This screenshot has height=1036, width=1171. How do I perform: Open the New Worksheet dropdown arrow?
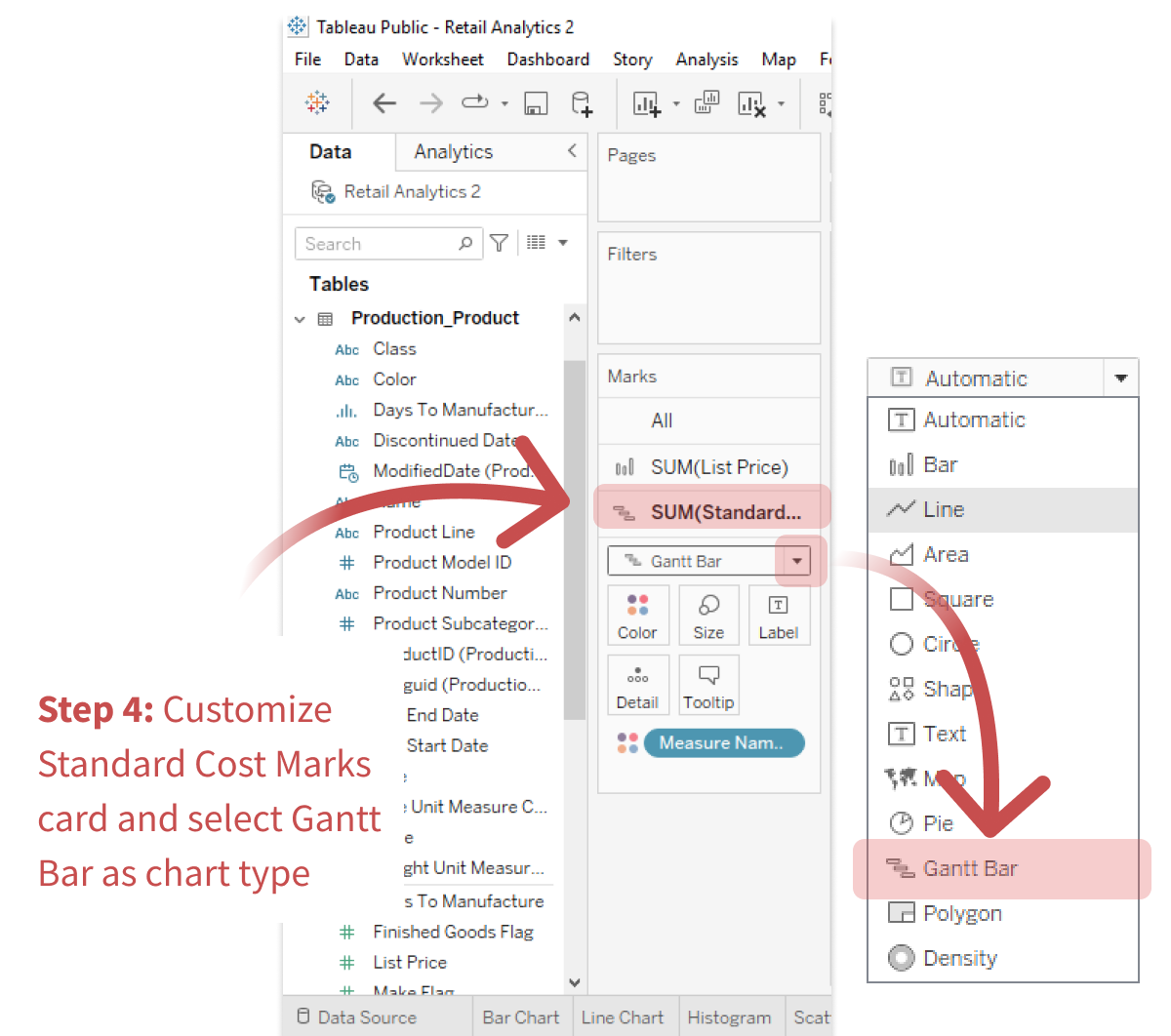(x=676, y=102)
